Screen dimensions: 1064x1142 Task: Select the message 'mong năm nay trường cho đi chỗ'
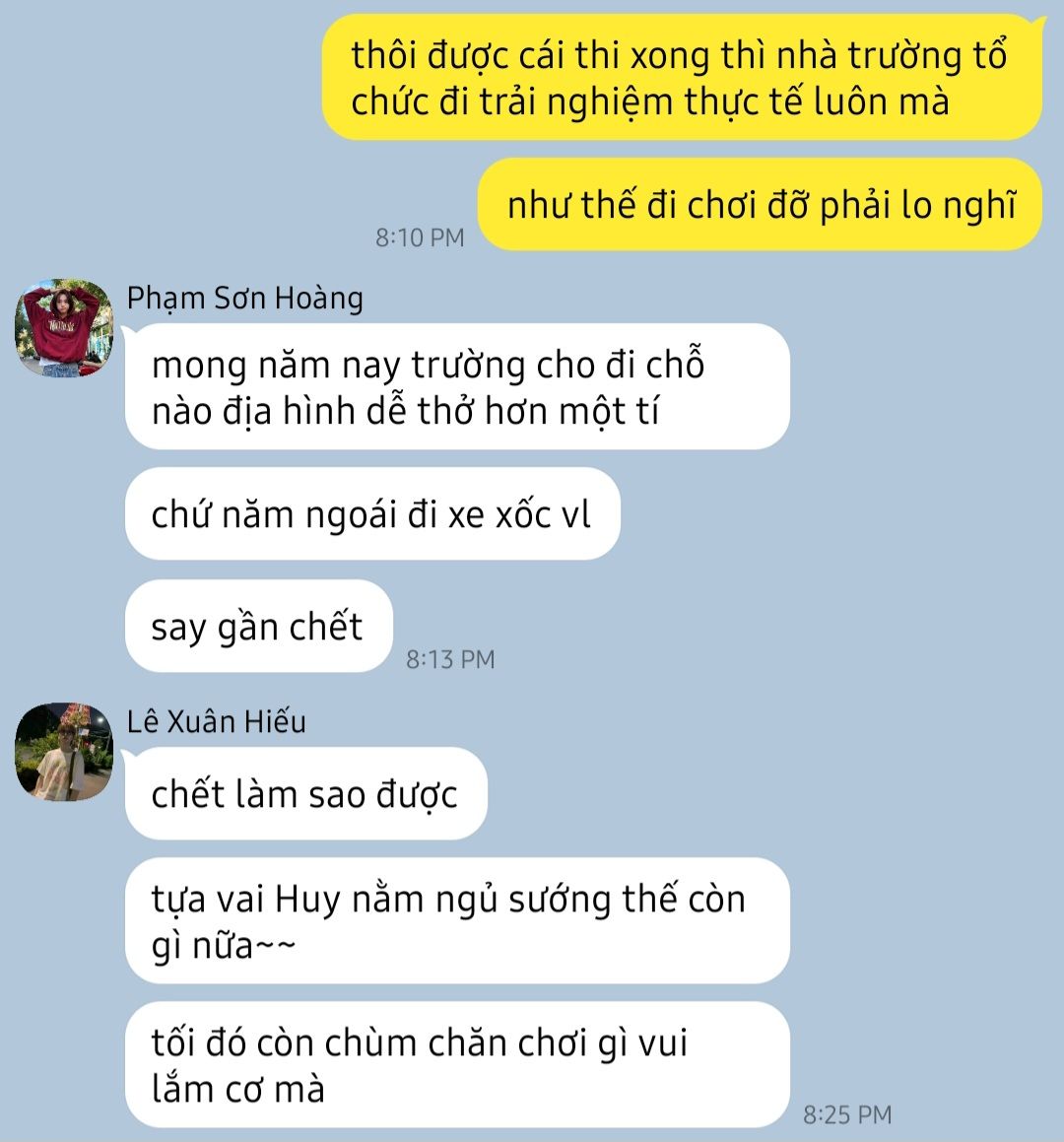click(x=457, y=386)
